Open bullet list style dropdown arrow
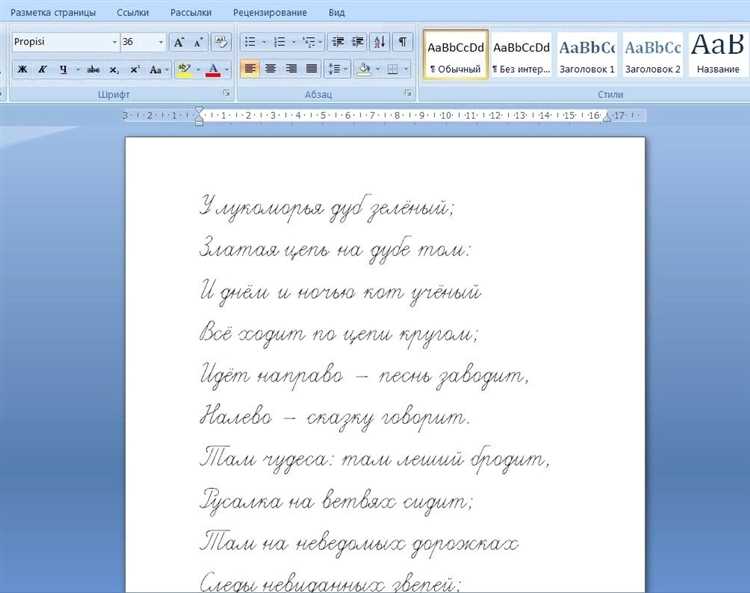 pyautogui.click(x=264, y=43)
